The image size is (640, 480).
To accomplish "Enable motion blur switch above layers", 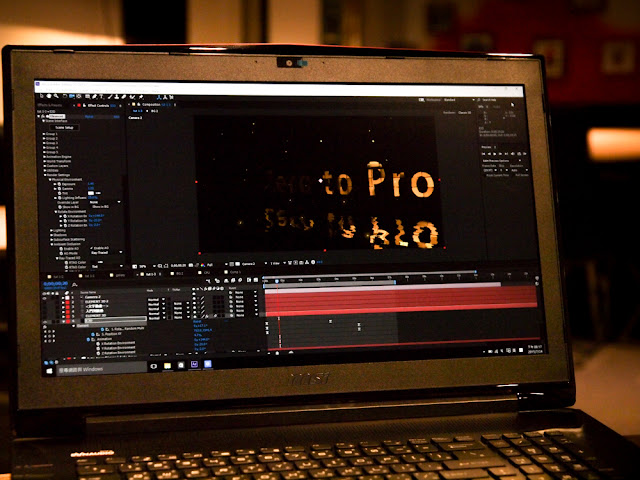I will pyautogui.click(x=240, y=280).
